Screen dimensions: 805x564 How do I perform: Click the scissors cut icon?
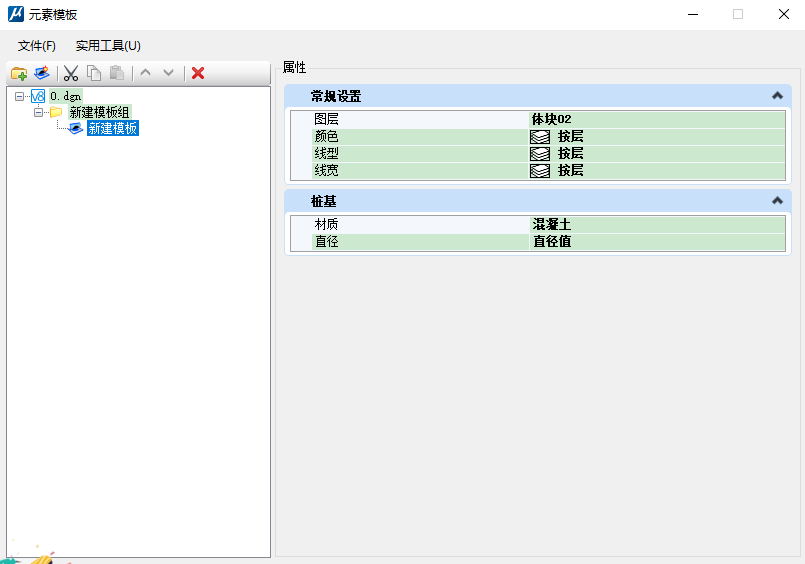[71, 73]
